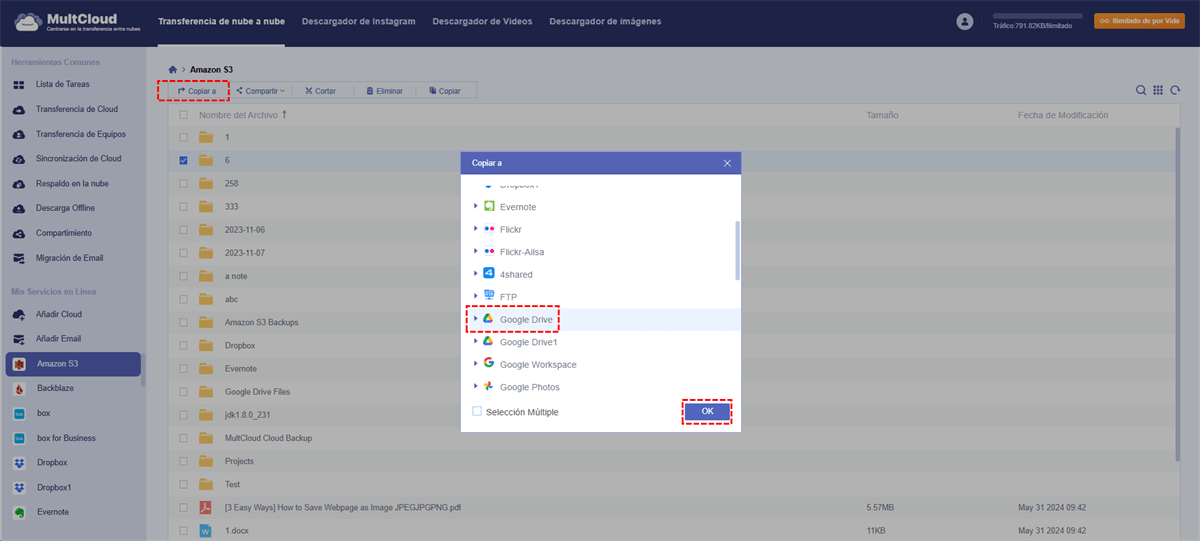The height and width of the screenshot is (541, 1200).
Task: Enable the Selección Múltiple checkbox
Action: click(477, 411)
